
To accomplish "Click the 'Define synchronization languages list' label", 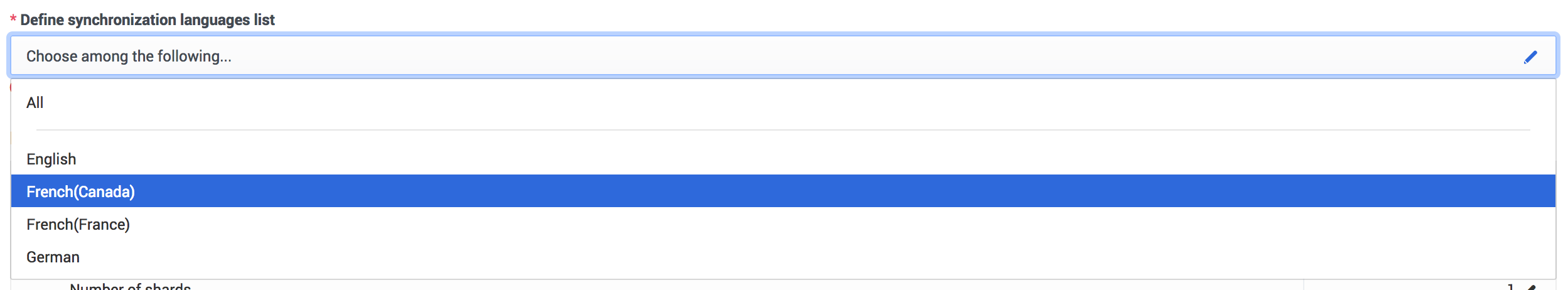I will tap(148, 20).
